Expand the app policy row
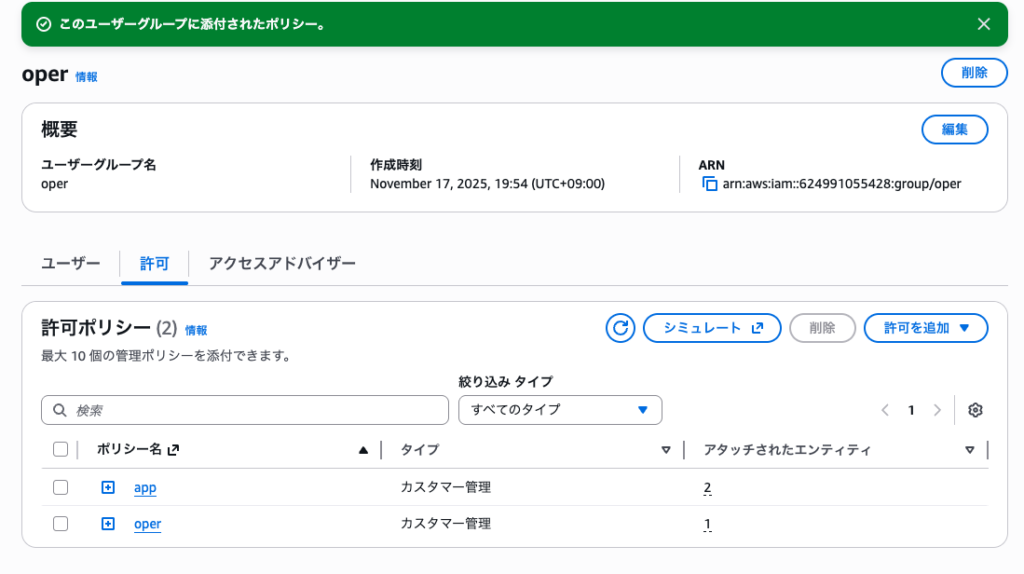1024x574 pixels. [x=108, y=488]
